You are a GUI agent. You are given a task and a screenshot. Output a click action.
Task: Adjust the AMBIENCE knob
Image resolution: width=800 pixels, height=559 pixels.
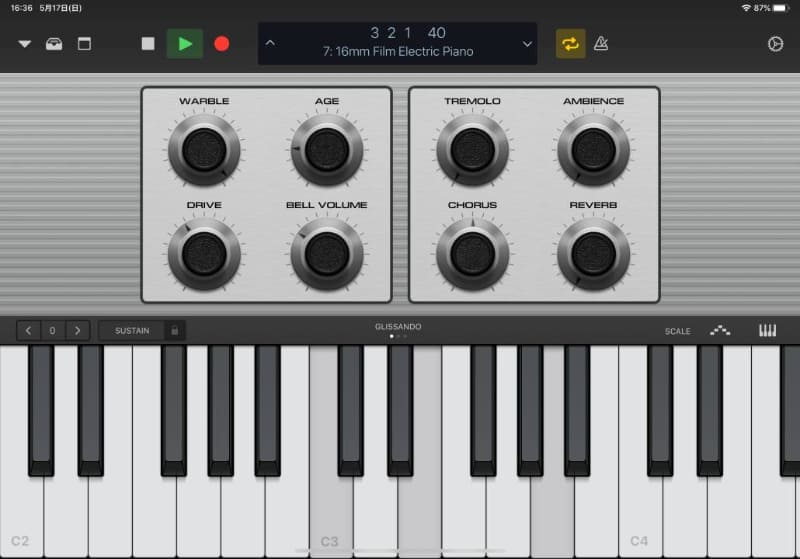pos(593,150)
